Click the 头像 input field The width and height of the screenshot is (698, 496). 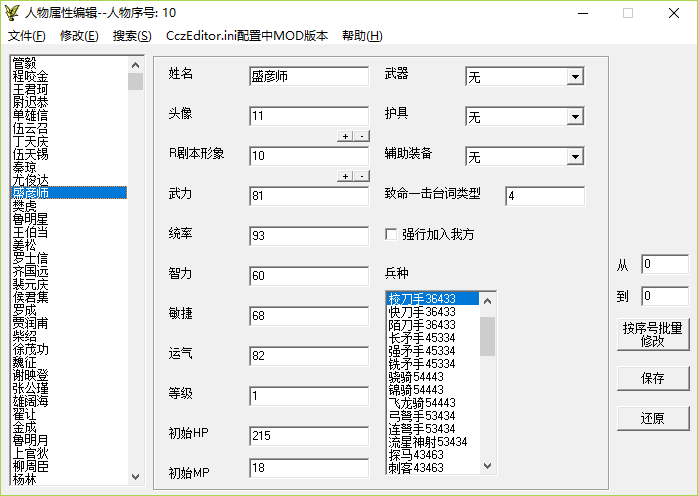(309, 116)
